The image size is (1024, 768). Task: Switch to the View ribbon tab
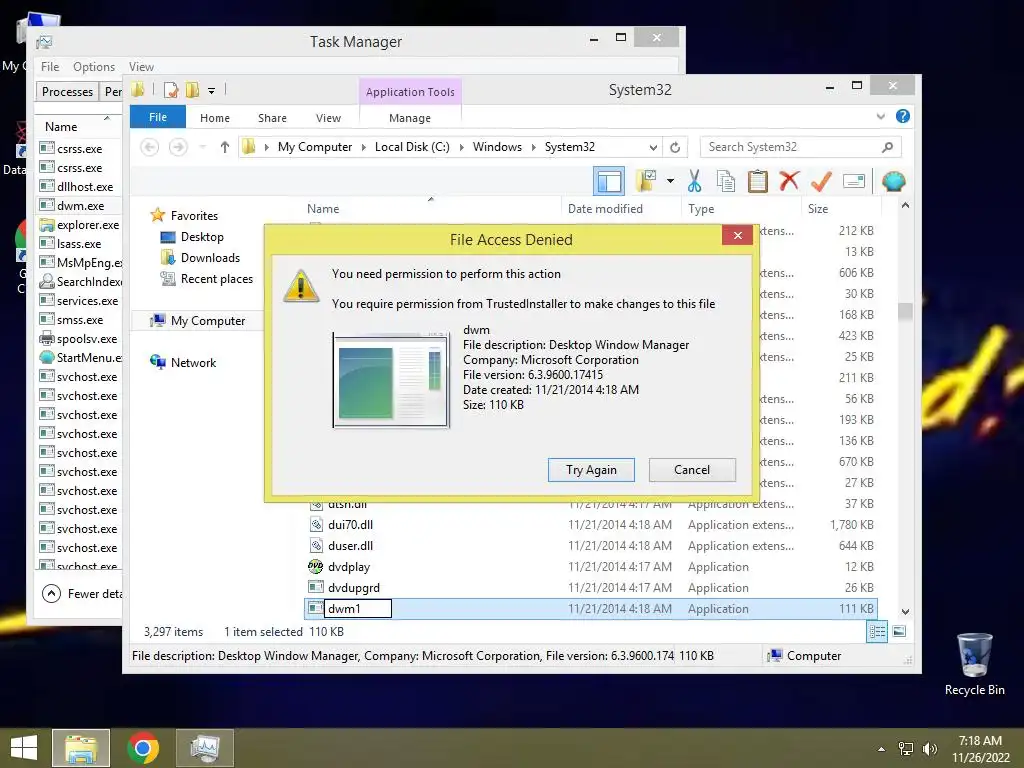(328, 118)
